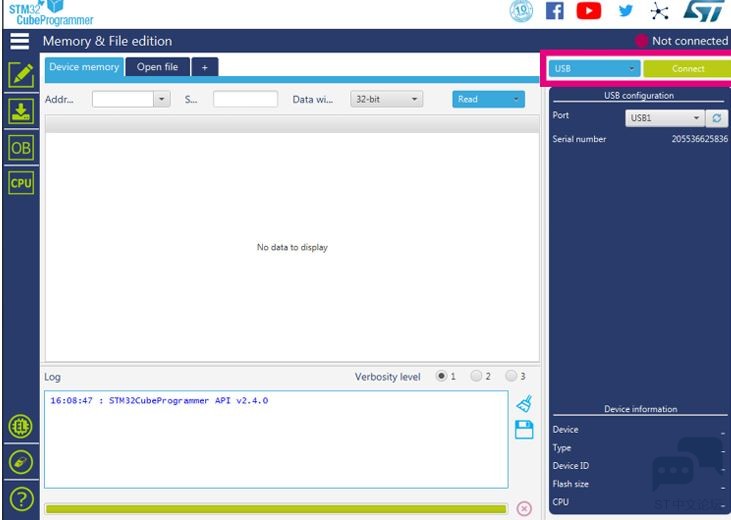The image size is (731, 520).
Task: Open the Option Bytes OB icon
Action: [x=20, y=147]
